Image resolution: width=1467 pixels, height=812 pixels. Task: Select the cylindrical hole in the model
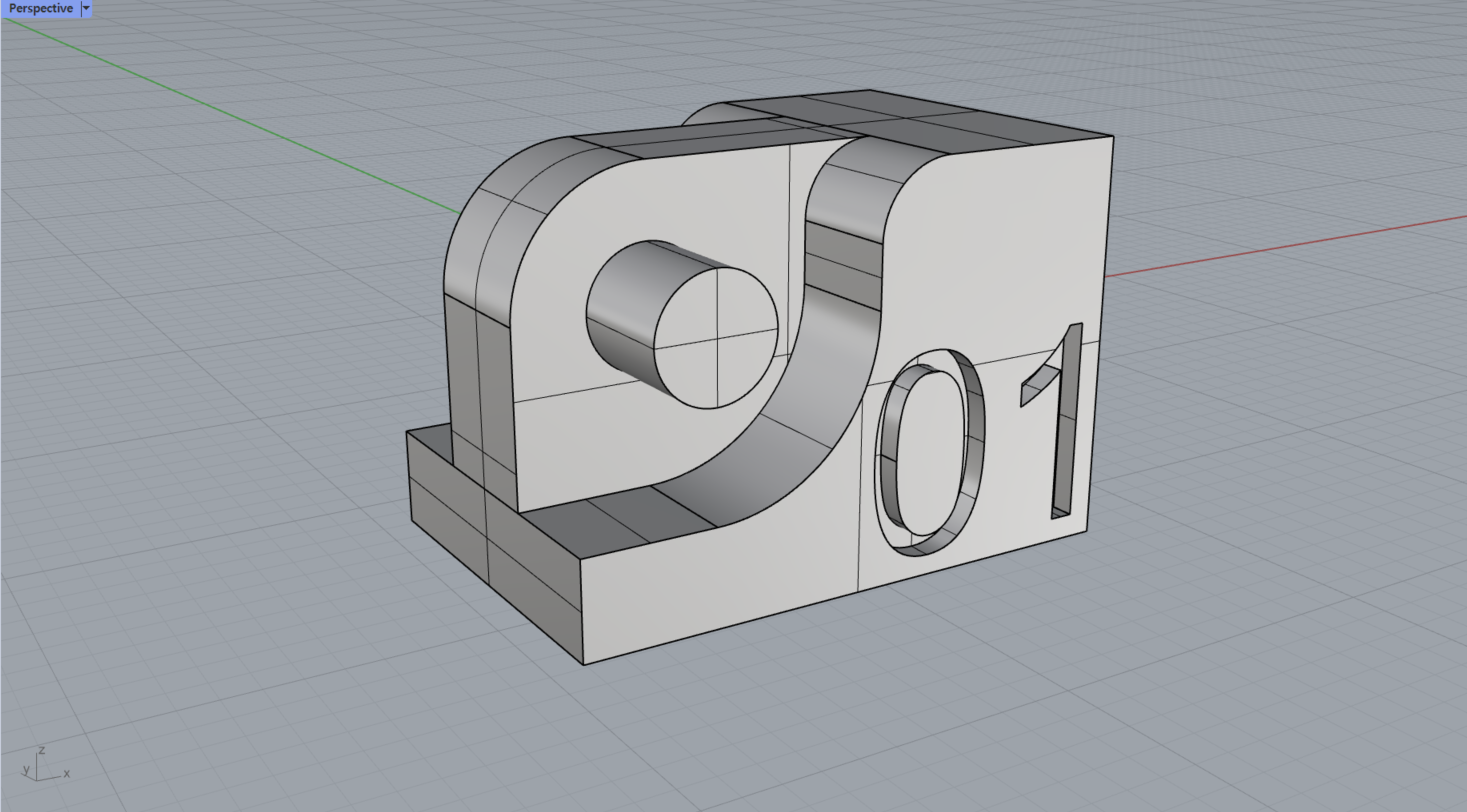pyautogui.click(x=682, y=324)
